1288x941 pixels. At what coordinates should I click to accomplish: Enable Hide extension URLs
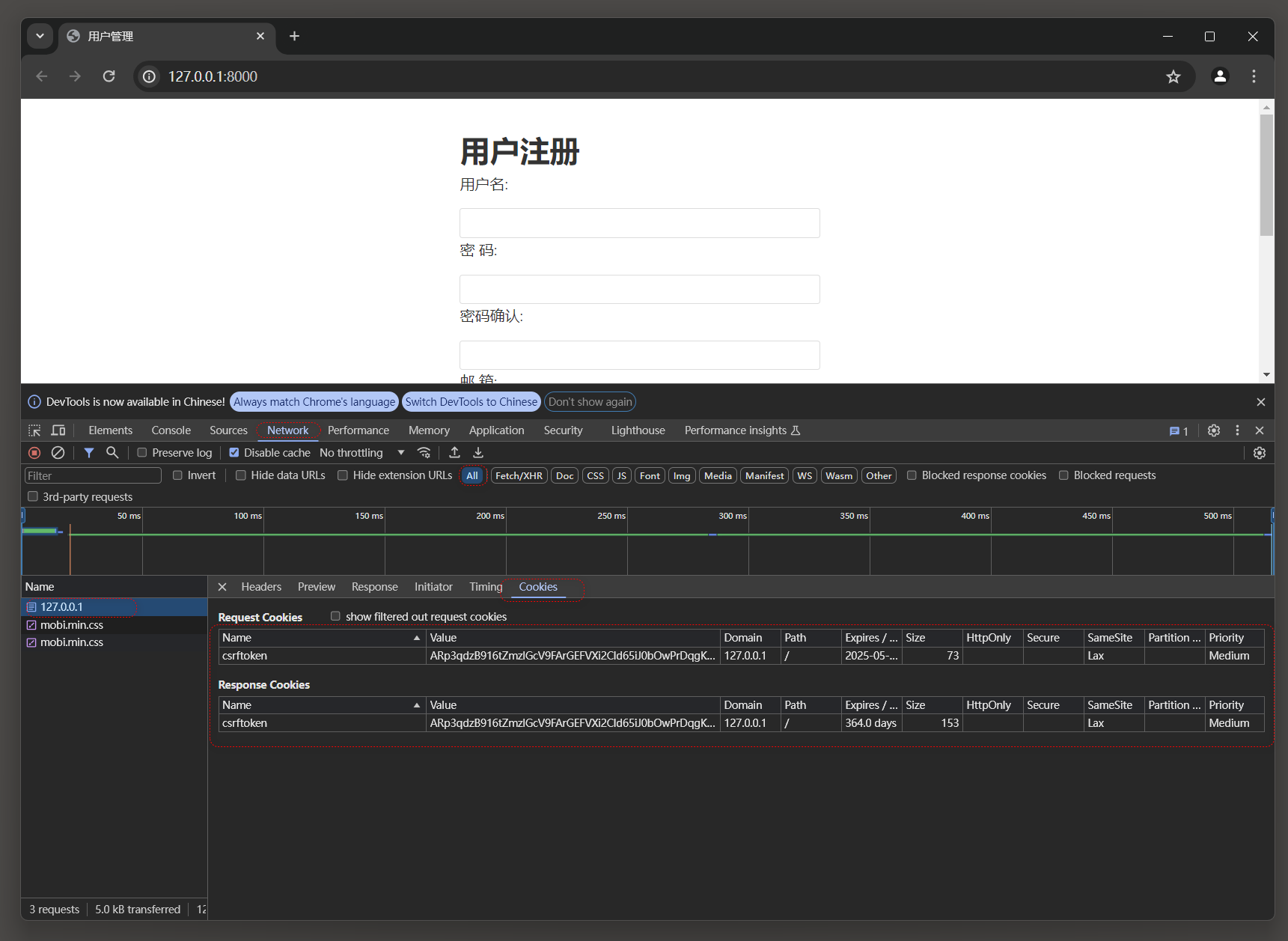click(343, 475)
